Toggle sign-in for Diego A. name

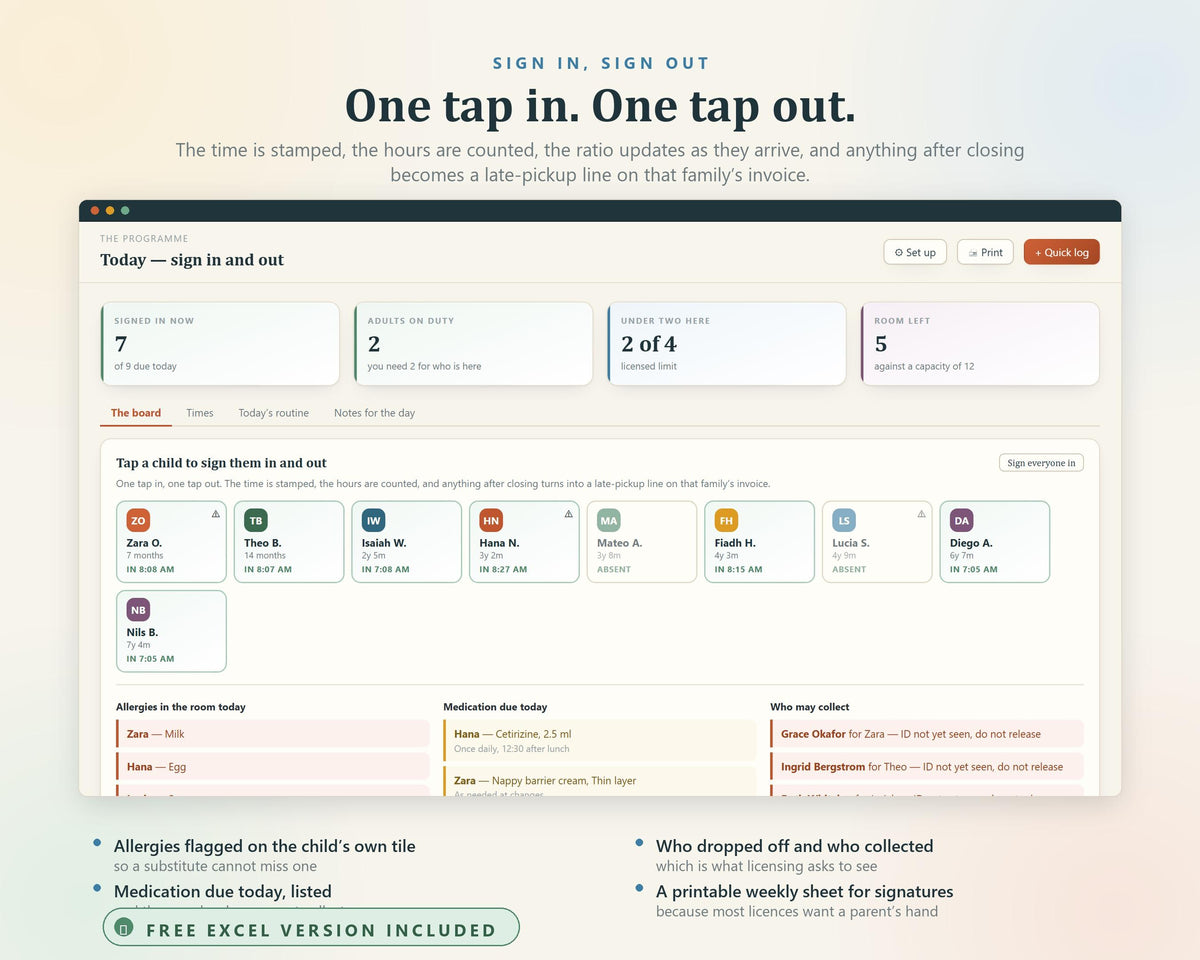(971, 543)
